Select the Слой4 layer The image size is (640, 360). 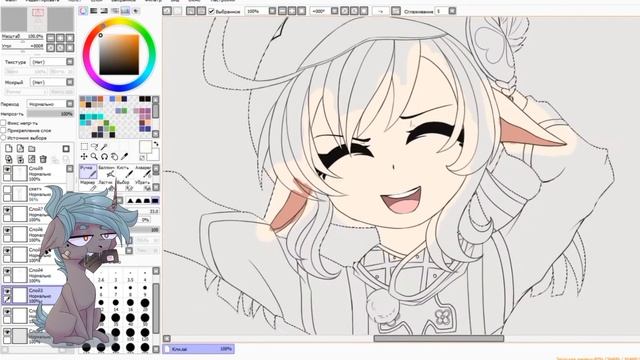pos(39,275)
